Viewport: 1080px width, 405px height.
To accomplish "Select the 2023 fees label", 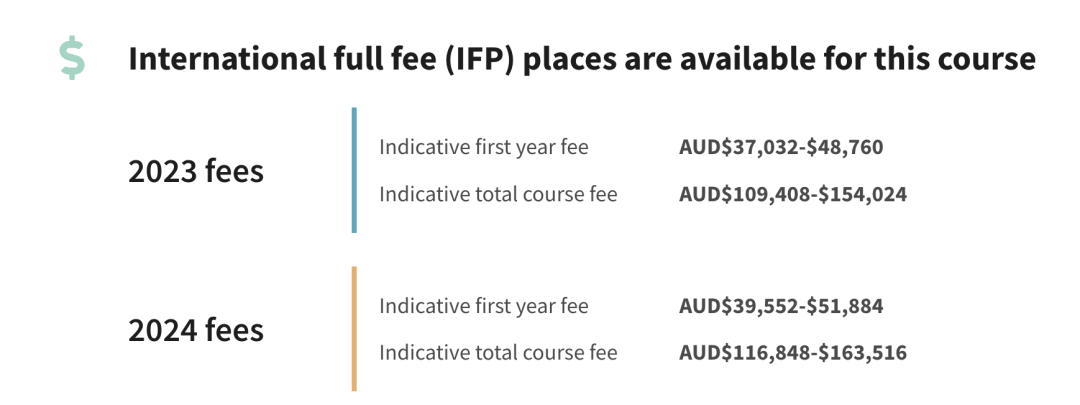I will 196,171.
